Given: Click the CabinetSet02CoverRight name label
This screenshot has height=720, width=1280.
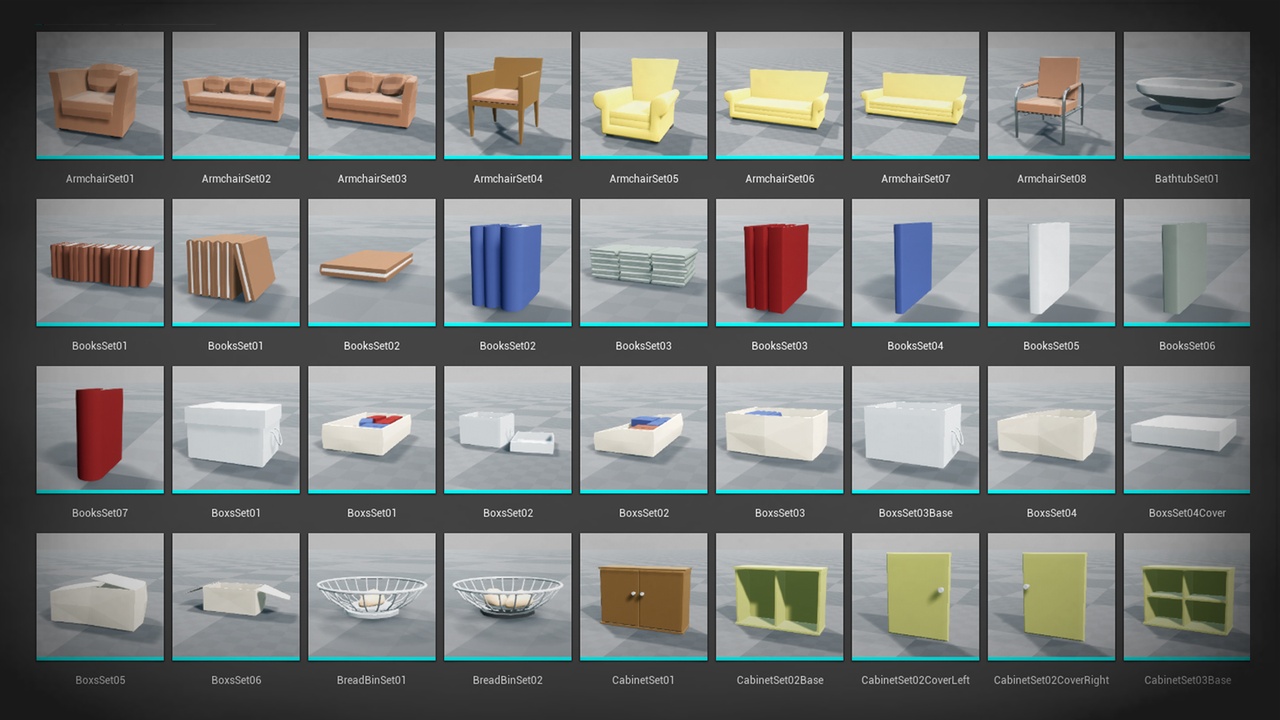Looking at the screenshot, I should [x=1052, y=680].
